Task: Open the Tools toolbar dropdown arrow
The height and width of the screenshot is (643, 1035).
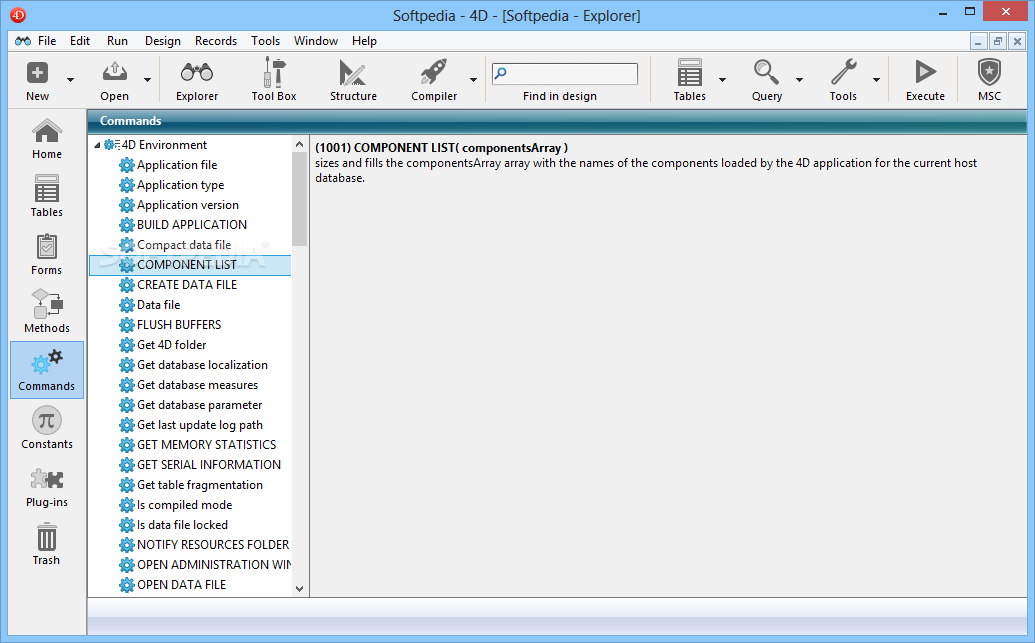Action: pos(877,80)
